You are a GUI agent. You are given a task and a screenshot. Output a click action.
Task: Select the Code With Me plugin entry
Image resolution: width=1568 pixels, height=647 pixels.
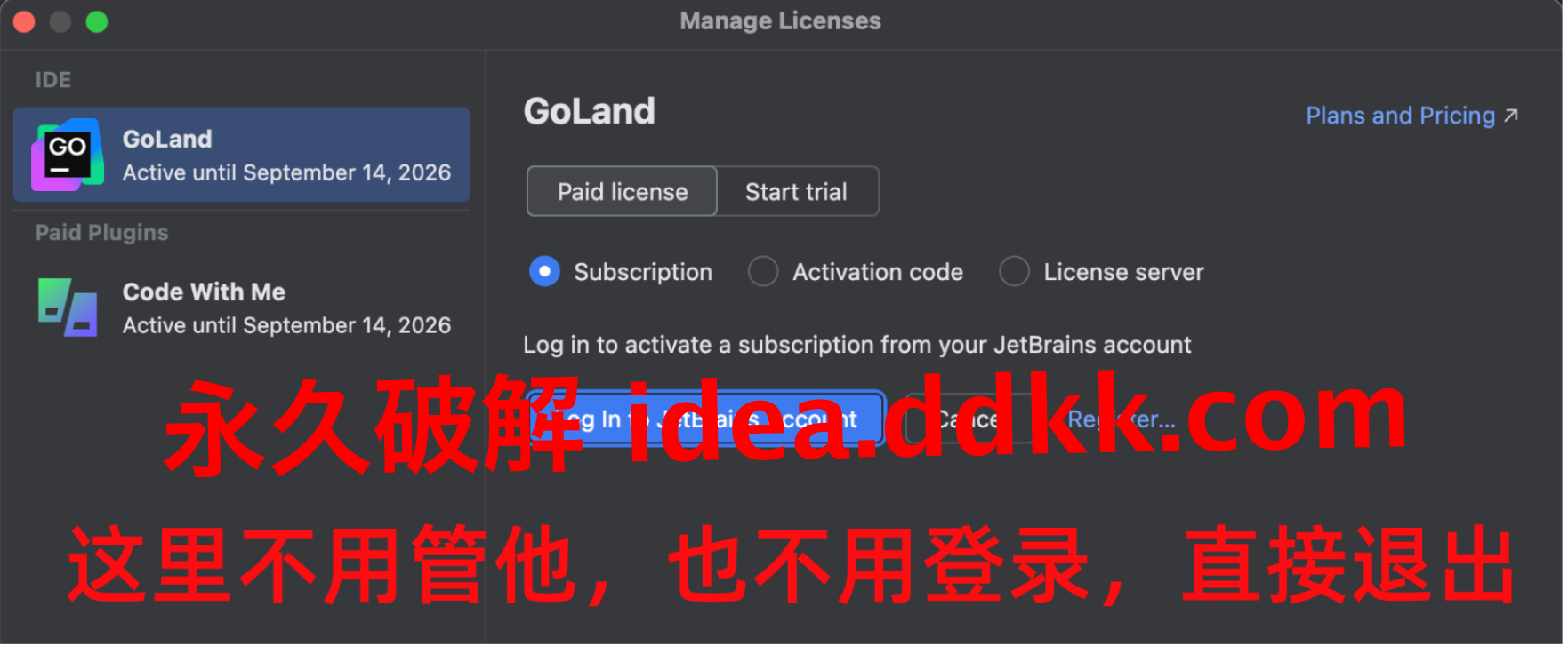coord(241,308)
